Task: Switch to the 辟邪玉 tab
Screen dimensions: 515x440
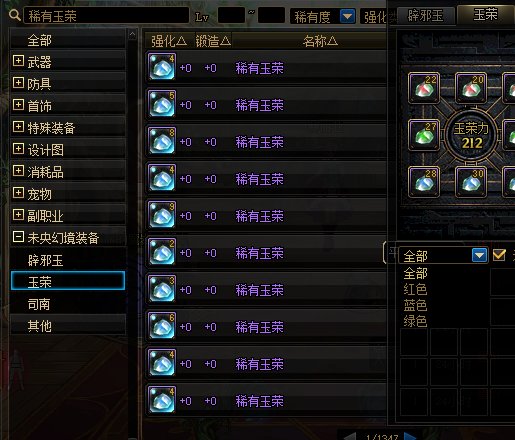Action: click(x=426, y=16)
